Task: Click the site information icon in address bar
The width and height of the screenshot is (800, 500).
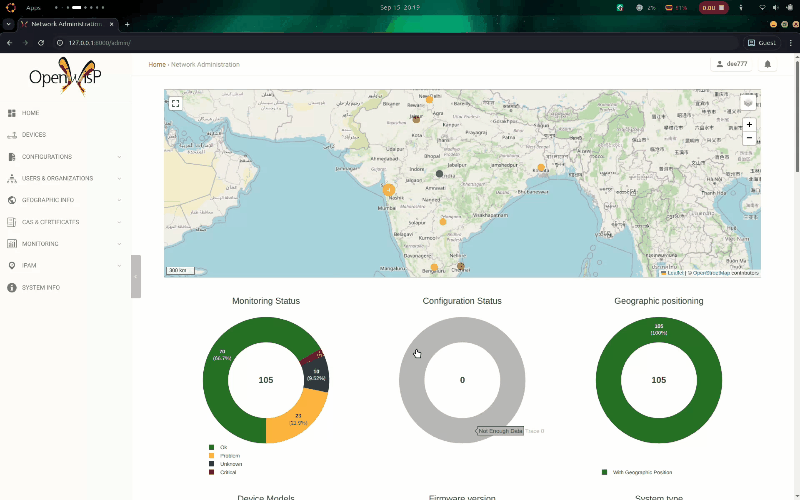Action: click(x=60, y=43)
